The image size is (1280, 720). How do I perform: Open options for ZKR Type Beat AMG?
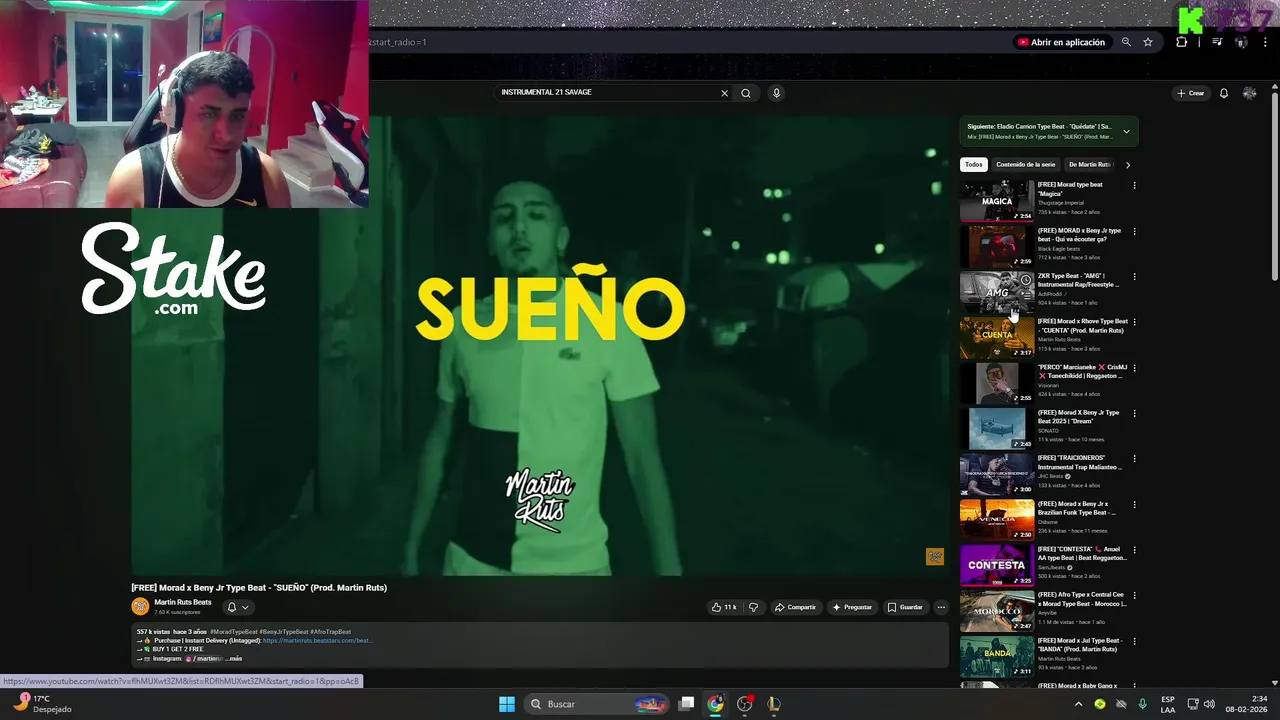pos(1134,277)
